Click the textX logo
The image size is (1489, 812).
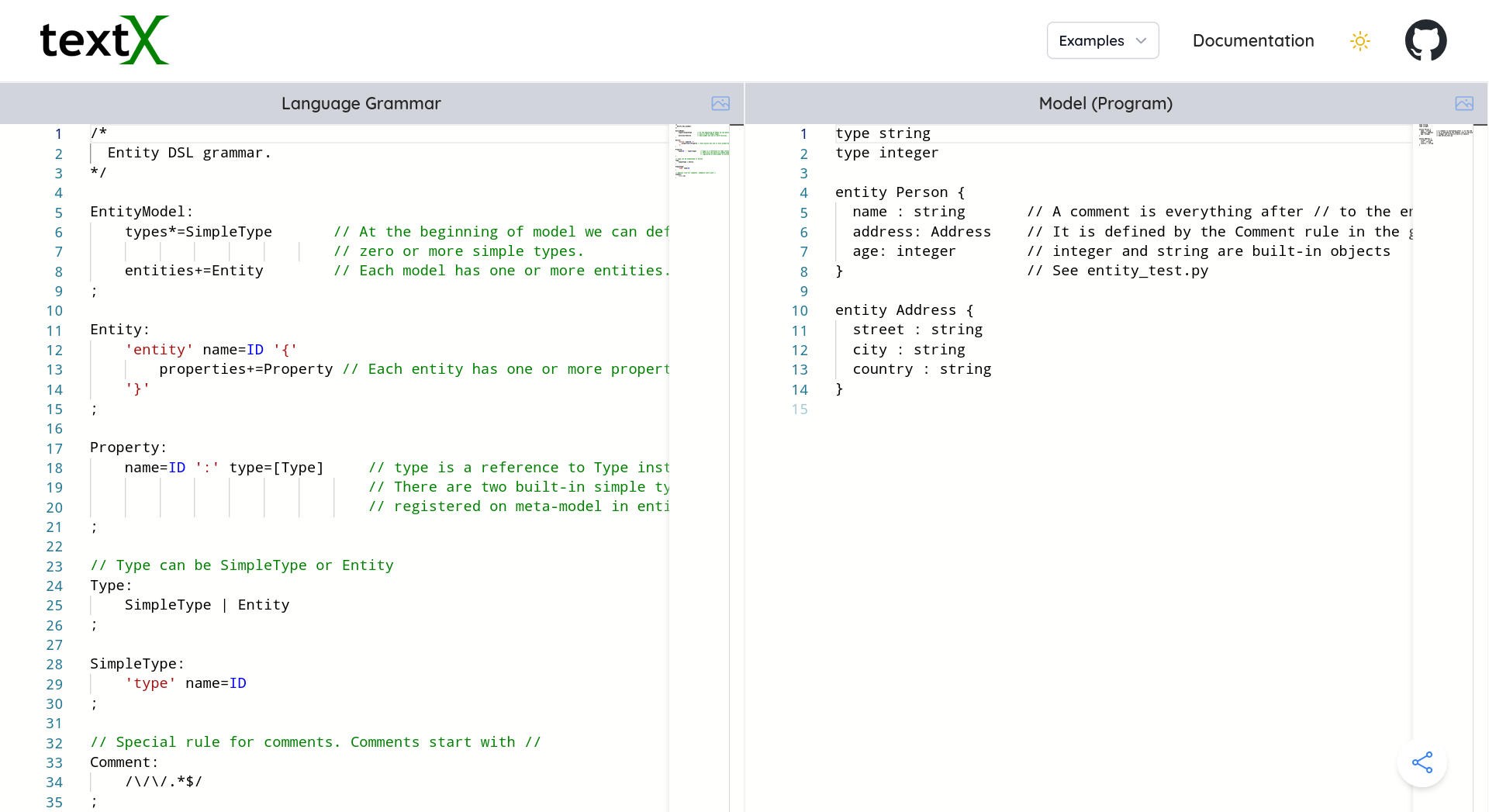(105, 40)
